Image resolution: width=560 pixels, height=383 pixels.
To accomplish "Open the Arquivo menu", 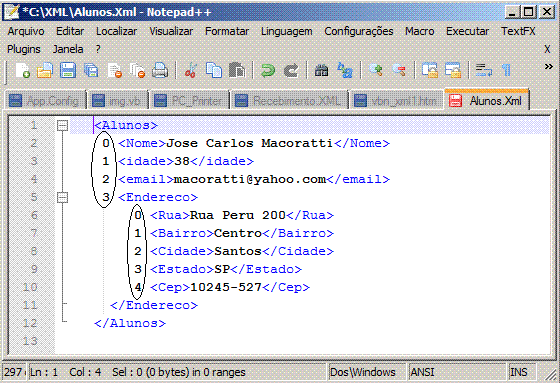I will pyautogui.click(x=26, y=31).
